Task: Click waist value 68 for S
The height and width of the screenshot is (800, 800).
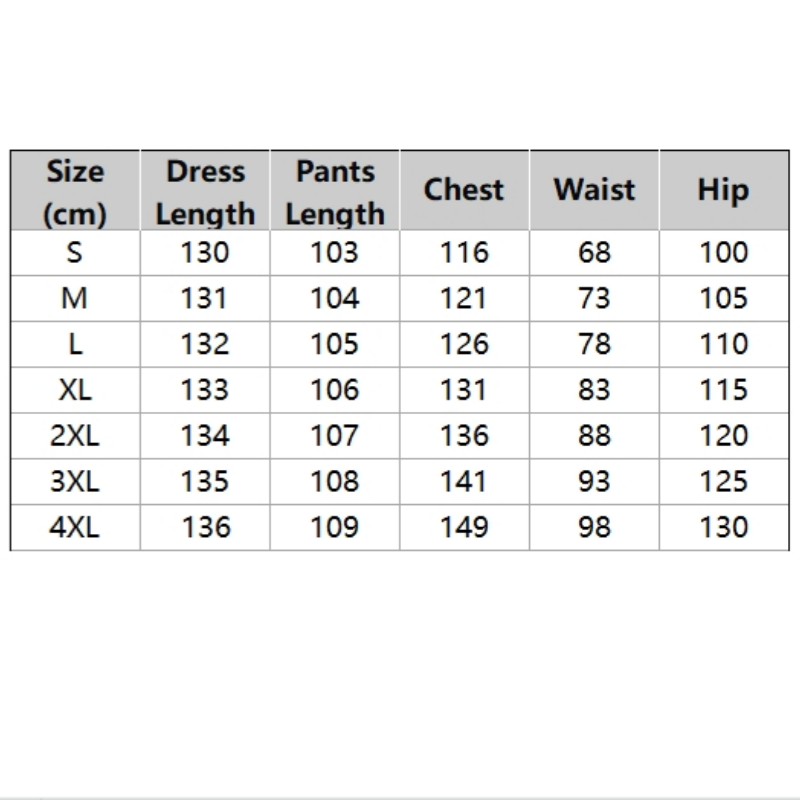Action: point(594,253)
